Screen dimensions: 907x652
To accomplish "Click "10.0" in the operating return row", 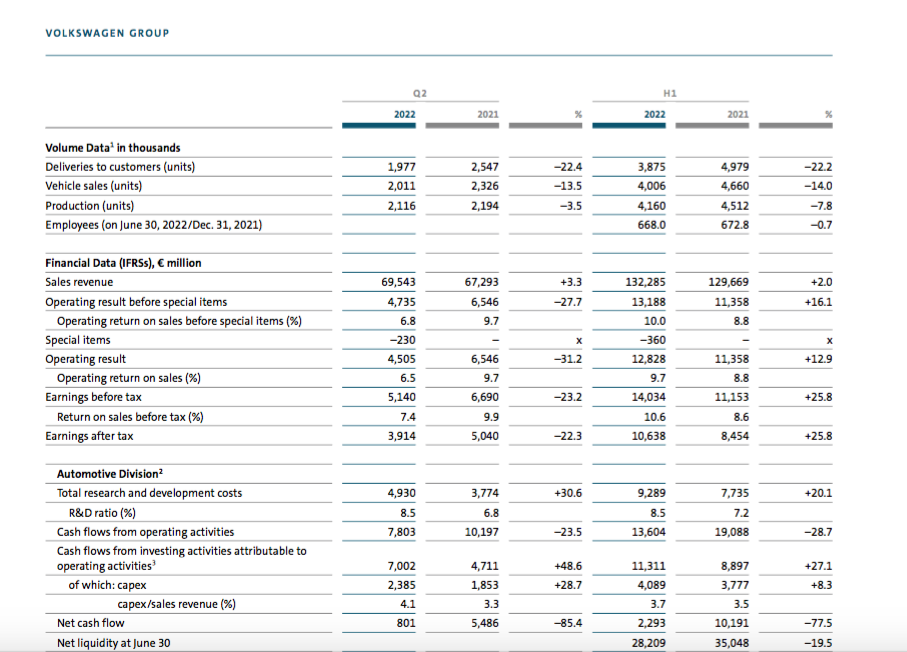I will tap(655, 321).
